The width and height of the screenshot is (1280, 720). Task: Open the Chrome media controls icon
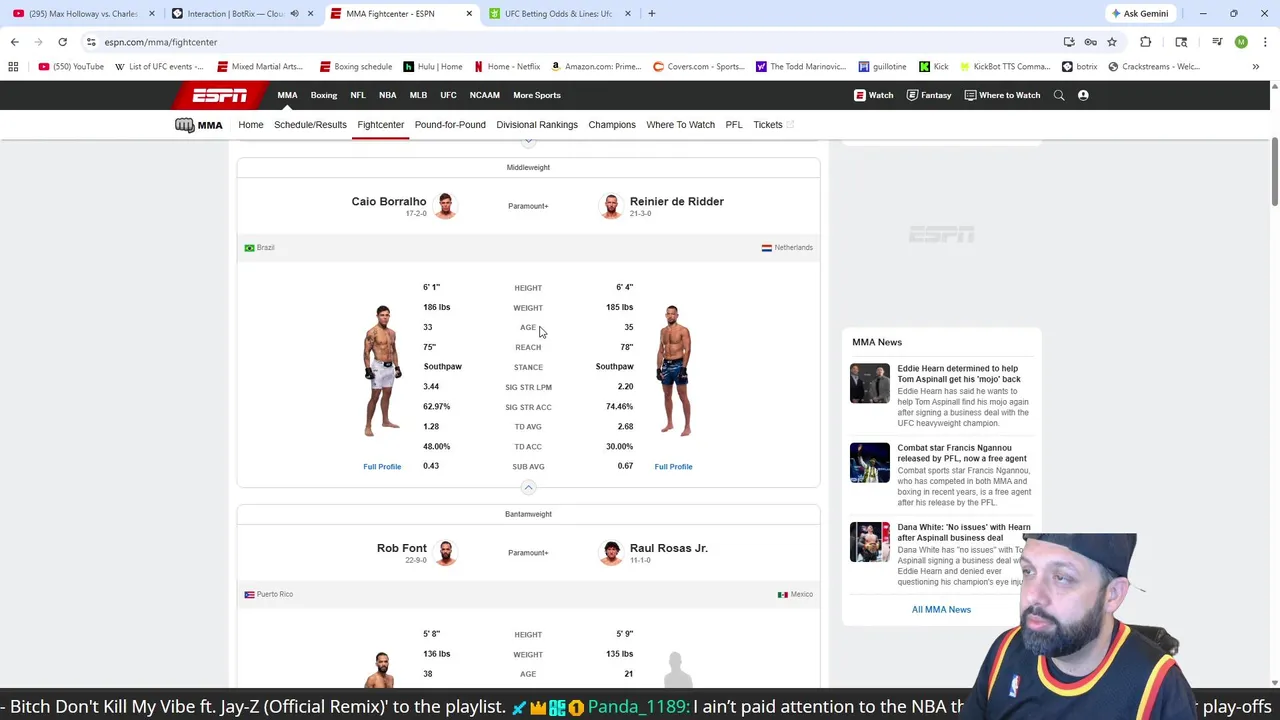(1217, 42)
